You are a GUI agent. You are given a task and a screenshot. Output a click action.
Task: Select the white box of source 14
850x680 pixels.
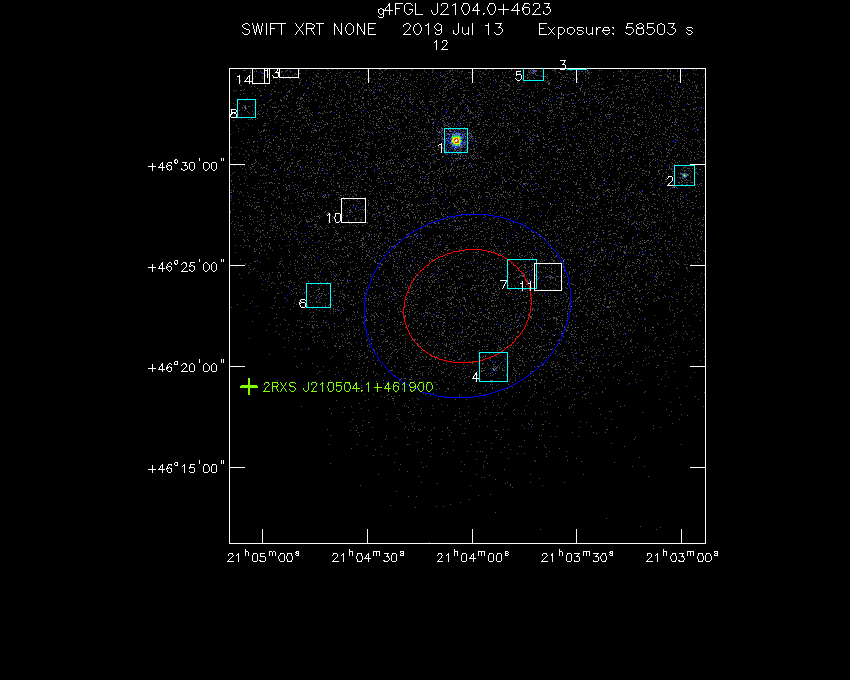261,76
